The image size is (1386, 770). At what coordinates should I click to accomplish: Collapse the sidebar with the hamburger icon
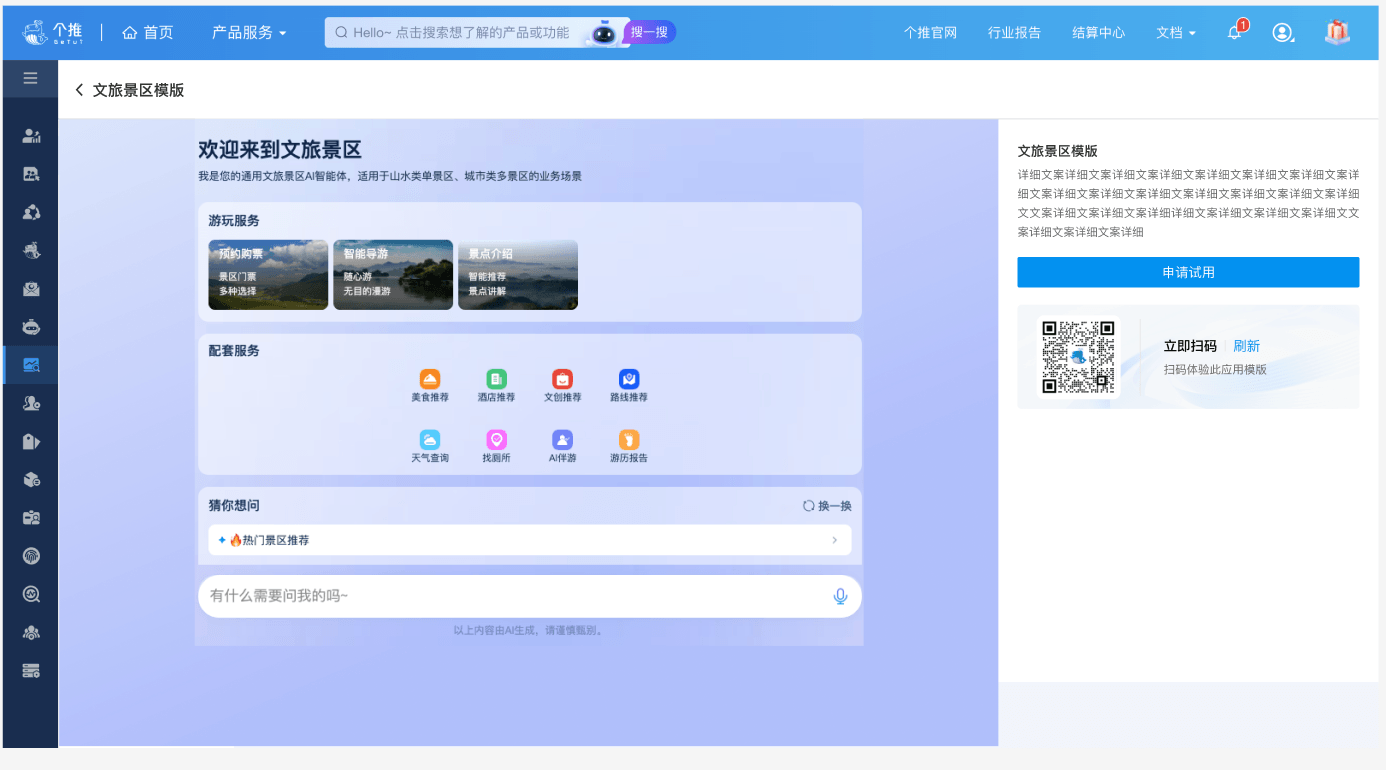pos(30,78)
